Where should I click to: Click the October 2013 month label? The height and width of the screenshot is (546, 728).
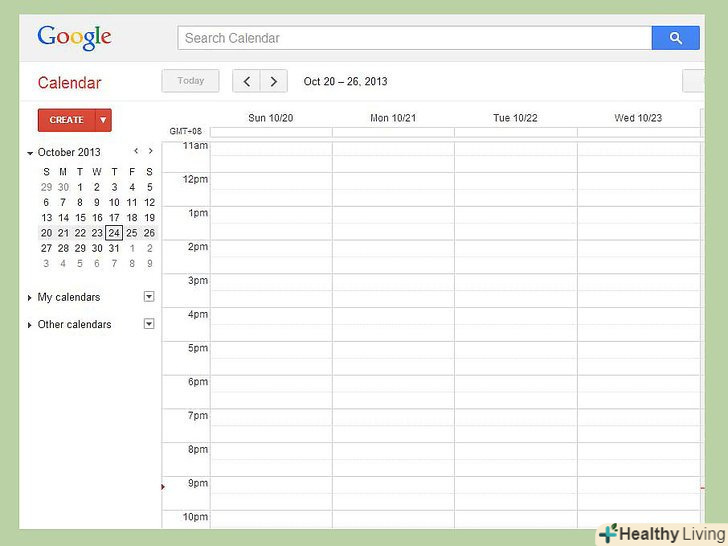point(69,152)
